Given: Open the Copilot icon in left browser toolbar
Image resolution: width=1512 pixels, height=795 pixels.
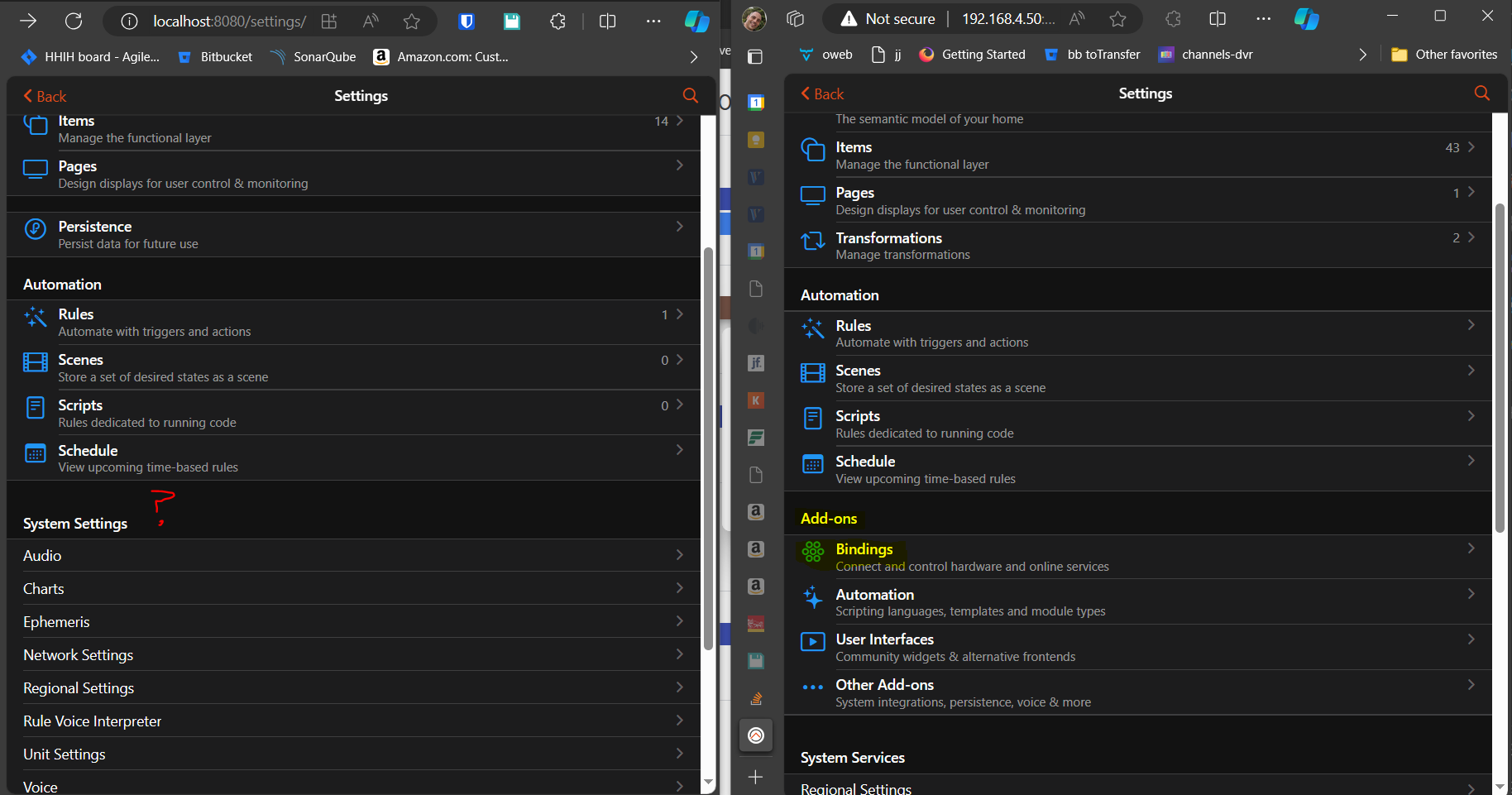Looking at the screenshot, I should pyautogui.click(x=697, y=22).
